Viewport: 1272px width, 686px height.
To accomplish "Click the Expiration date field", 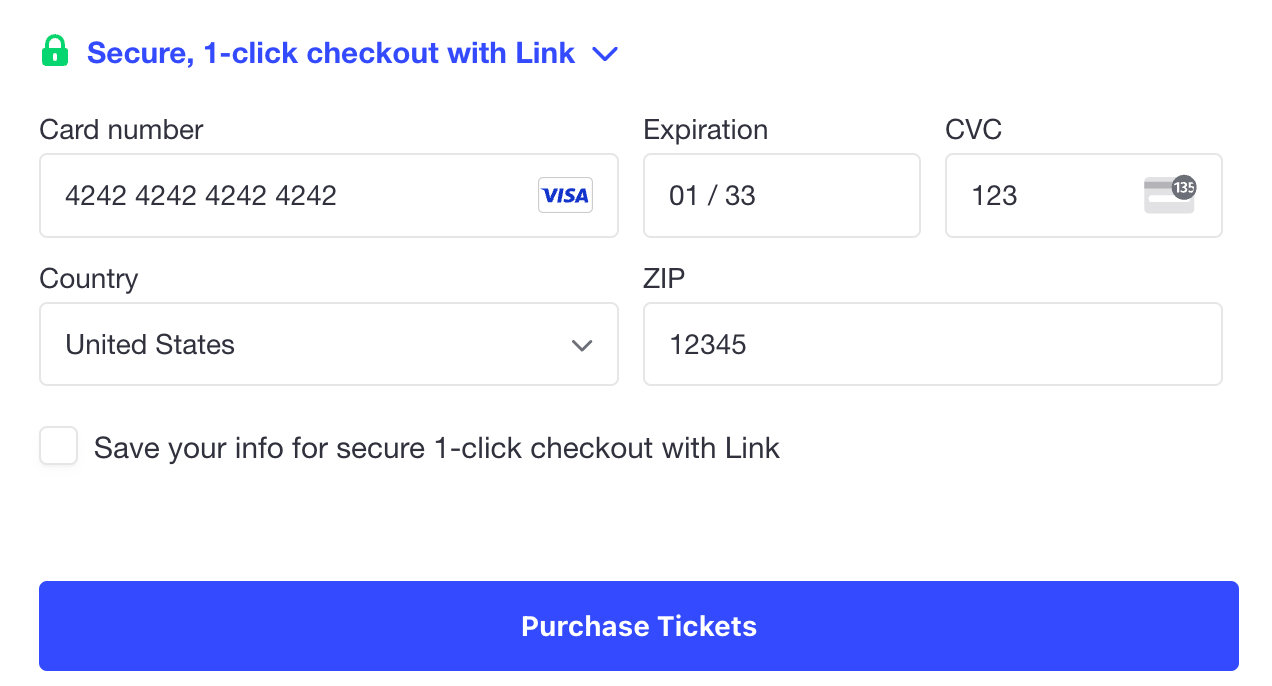I will click(781, 195).
